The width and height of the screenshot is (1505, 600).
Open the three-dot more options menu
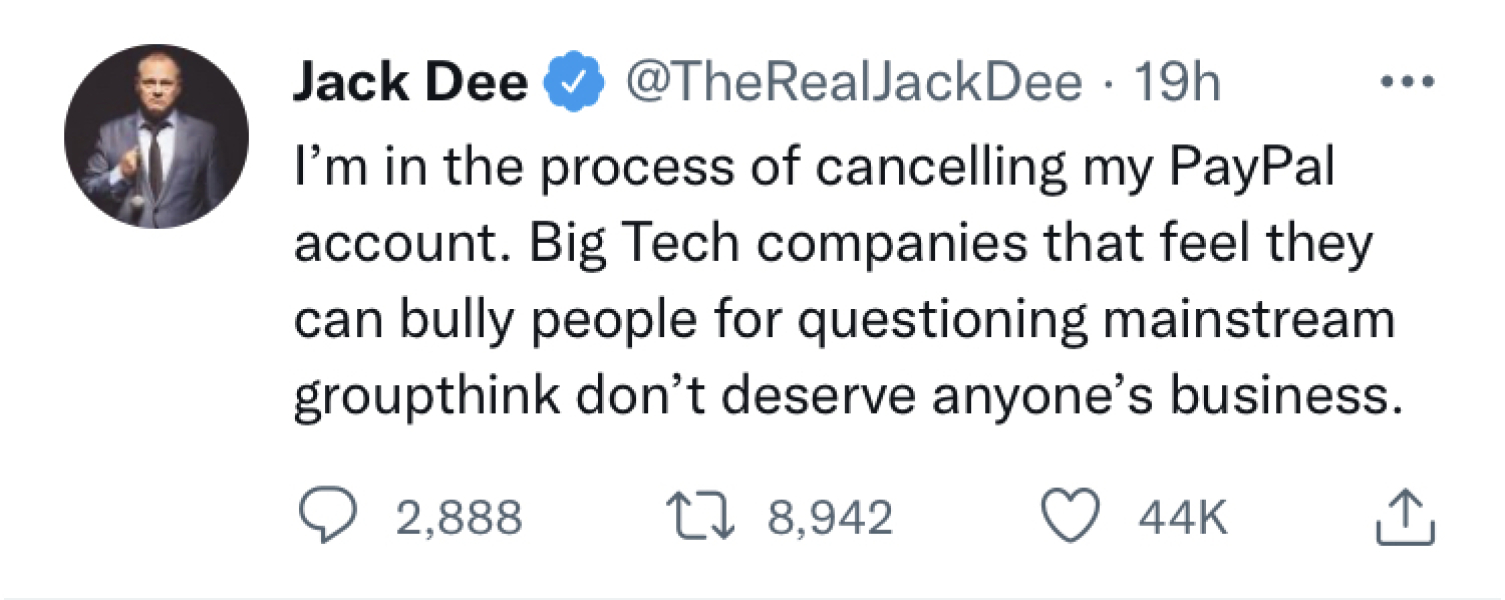tap(1410, 80)
